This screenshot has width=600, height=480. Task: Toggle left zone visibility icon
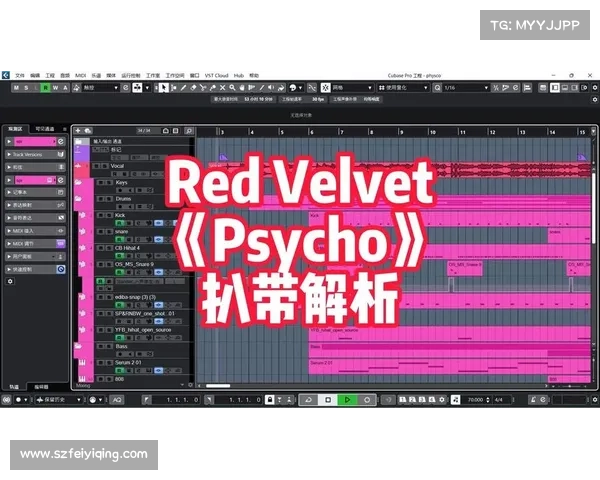(x=554, y=88)
